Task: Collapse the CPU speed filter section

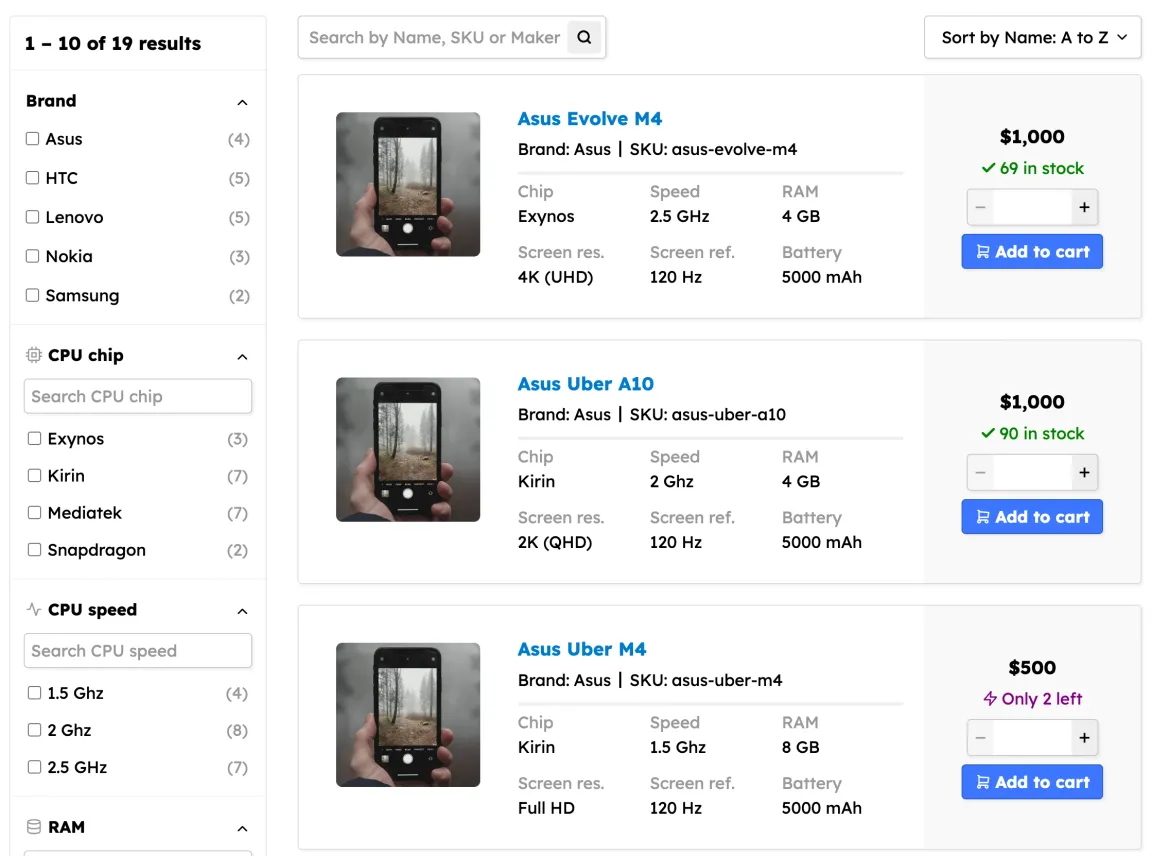Action: click(x=242, y=611)
